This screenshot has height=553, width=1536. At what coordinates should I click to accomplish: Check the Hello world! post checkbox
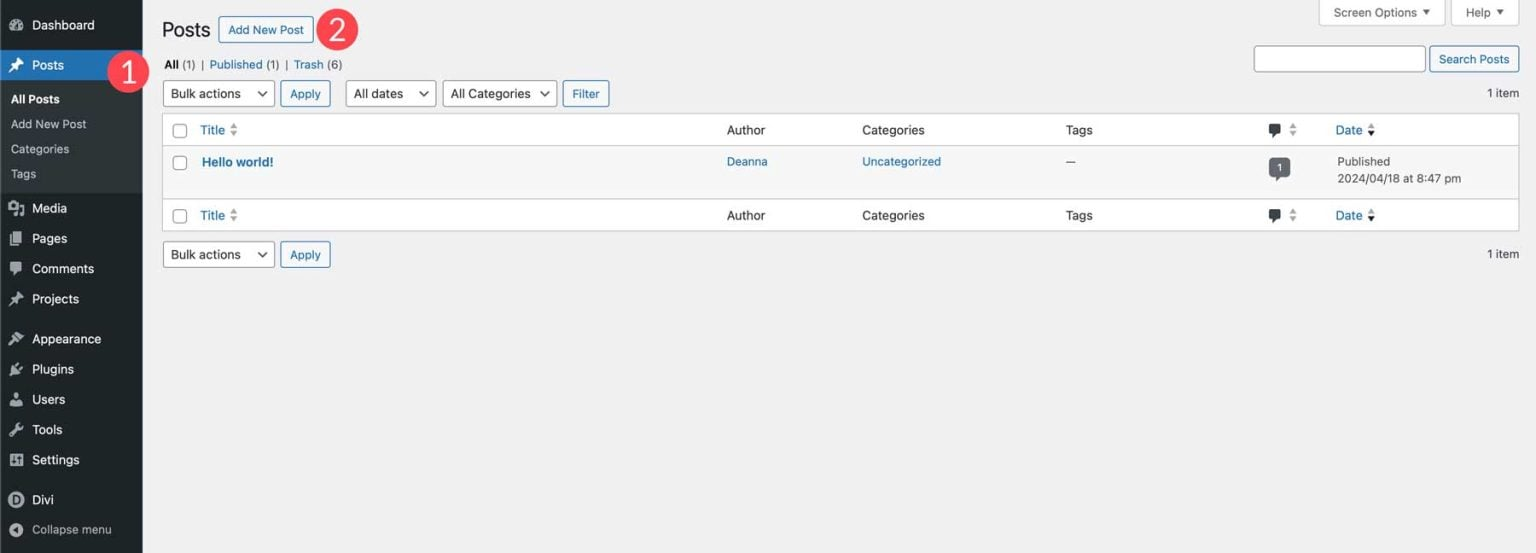[x=180, y=163]
